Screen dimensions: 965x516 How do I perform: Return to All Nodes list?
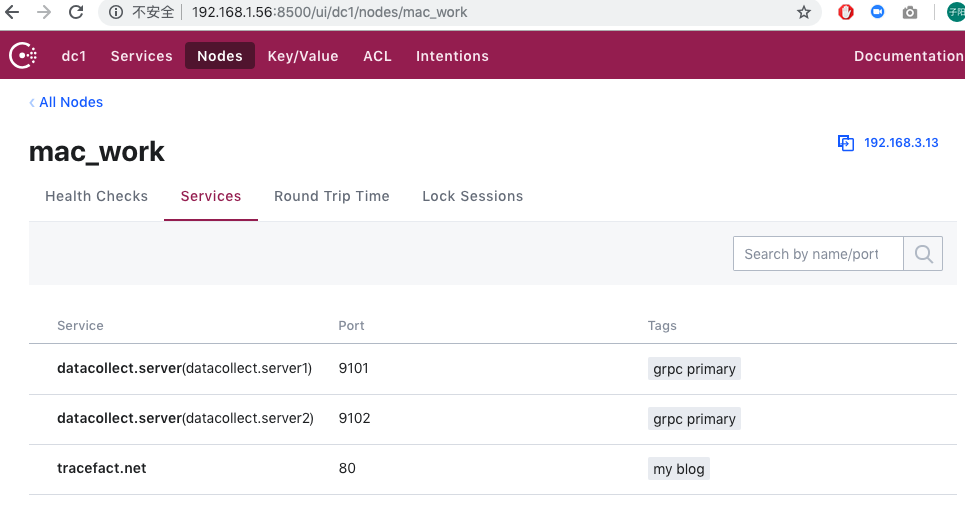70,102
